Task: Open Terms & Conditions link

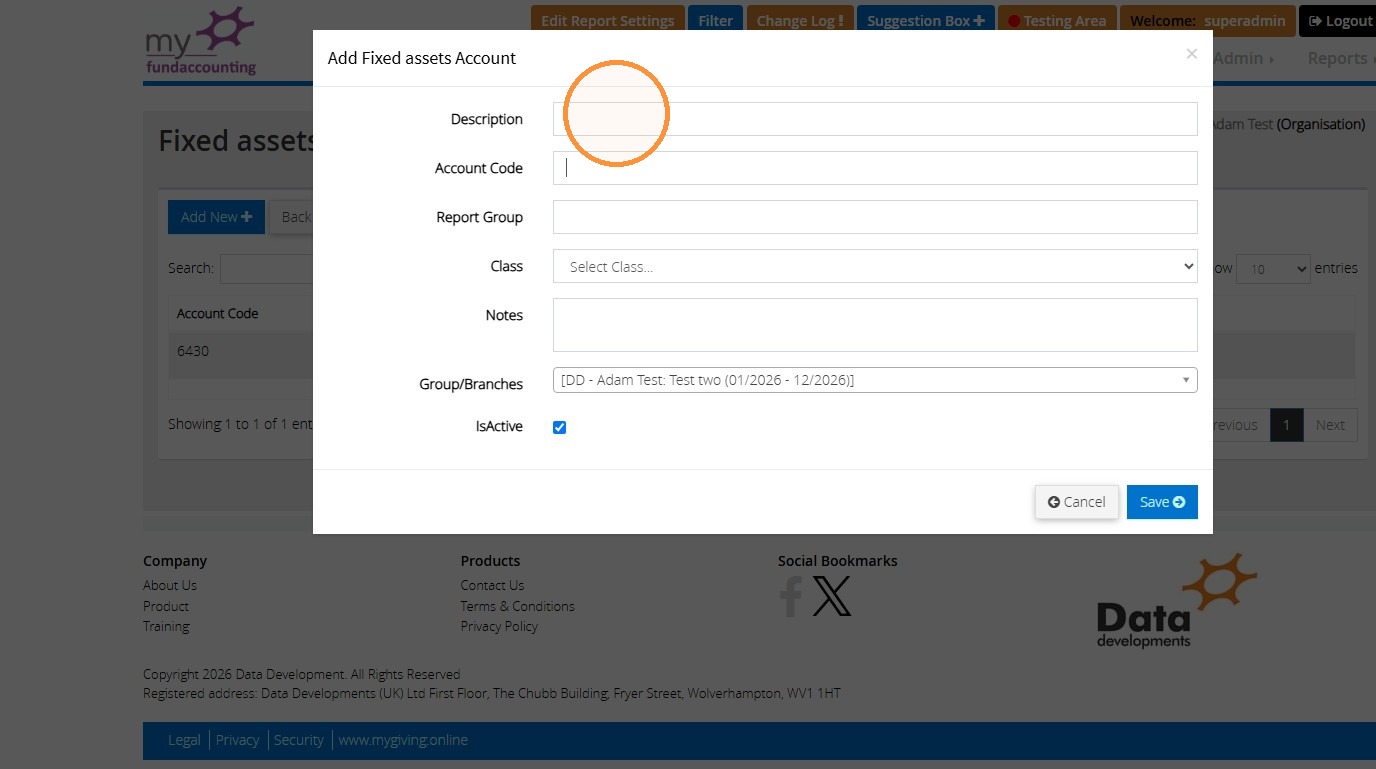Action: pyautogui.click(x=517, y=606)
